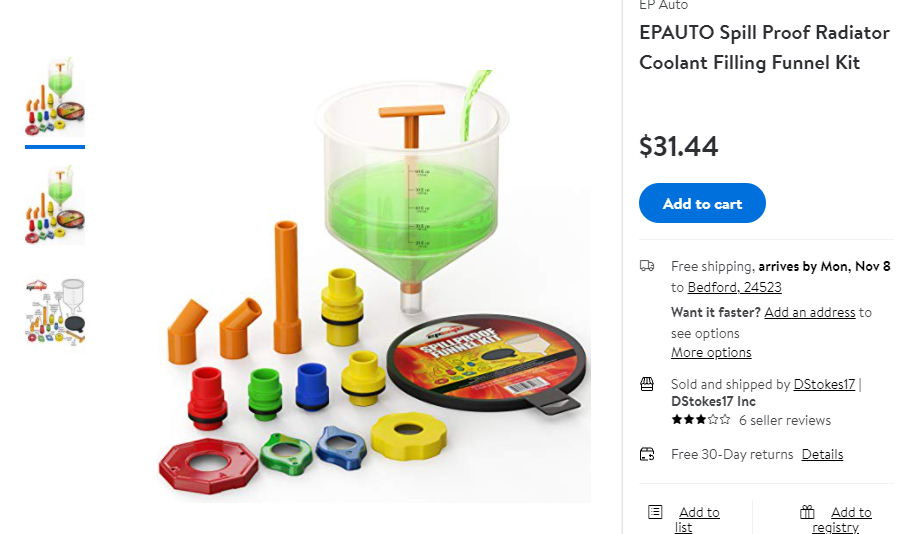Select the first product thumbnail
The image size is (909, 534).
[x=55, y=97]
